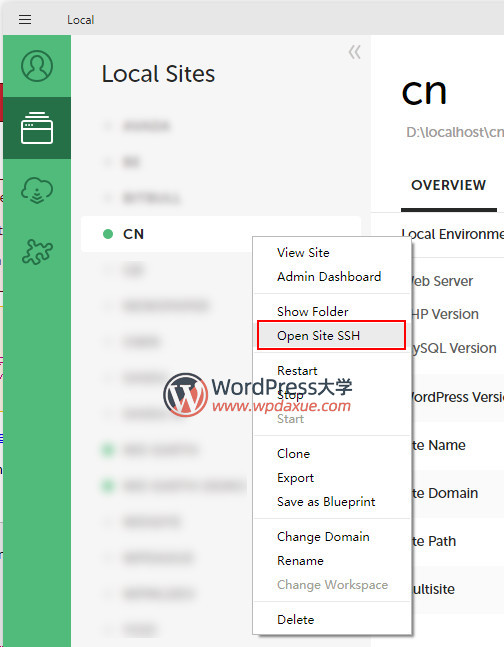Choose Restart from the context menu
The width and height of the screenshot is (504, 647).
pyautogui.click(x=297, y=371)
